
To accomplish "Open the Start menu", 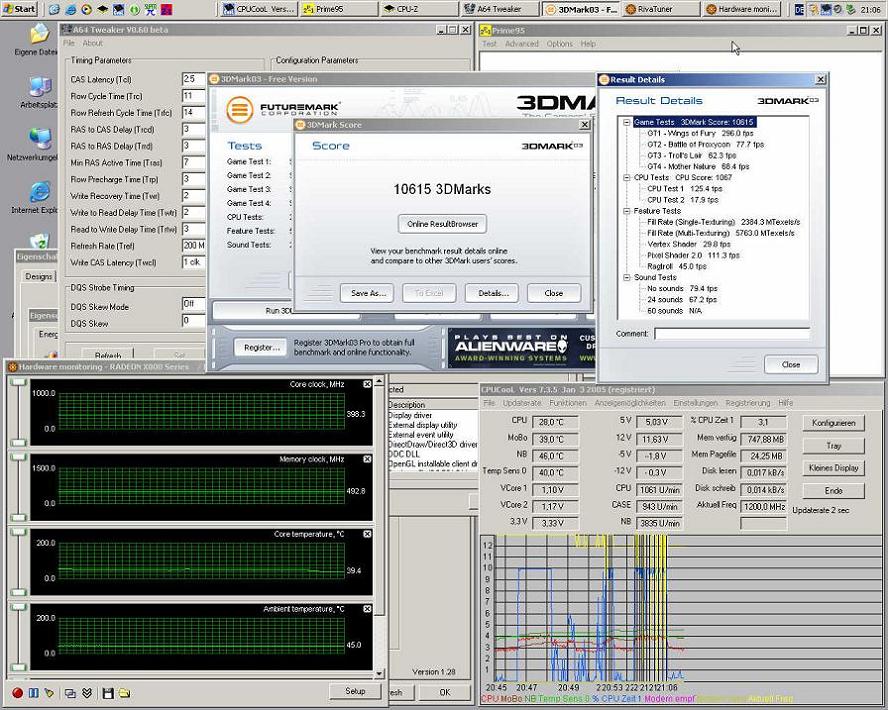I will click(x=19, y=8).
